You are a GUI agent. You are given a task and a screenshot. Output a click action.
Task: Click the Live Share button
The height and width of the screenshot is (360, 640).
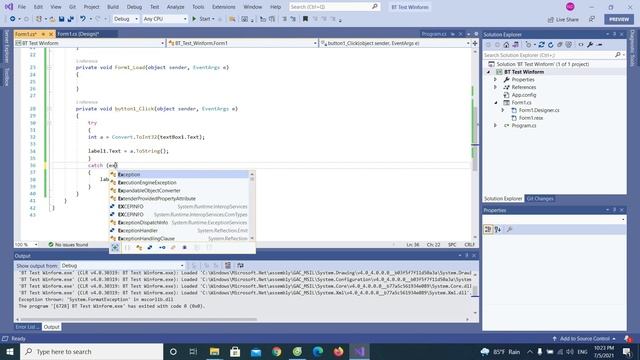point(563,19)
